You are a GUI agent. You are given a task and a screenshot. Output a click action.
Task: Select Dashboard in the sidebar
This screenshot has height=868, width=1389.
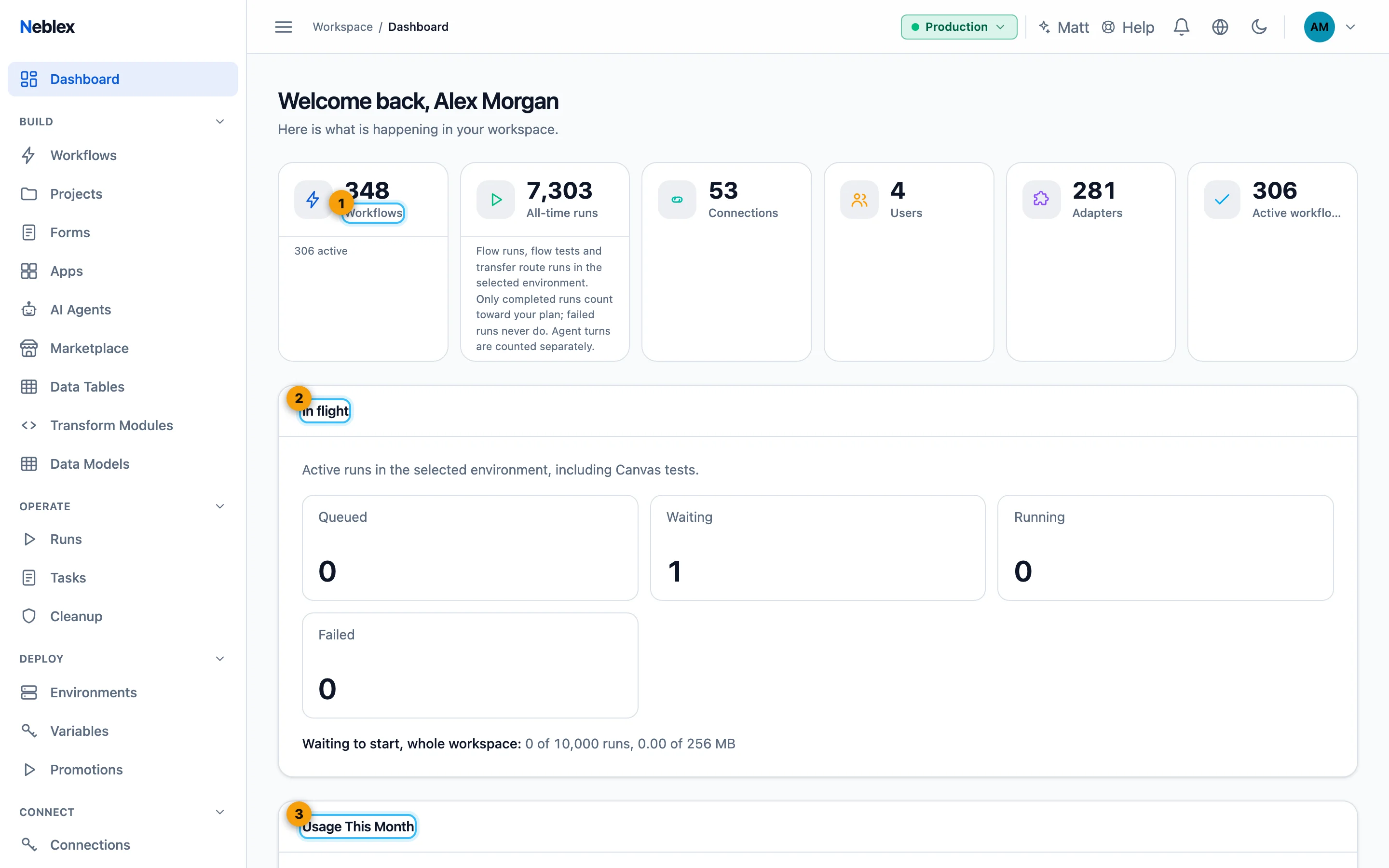tap(123, 79)
